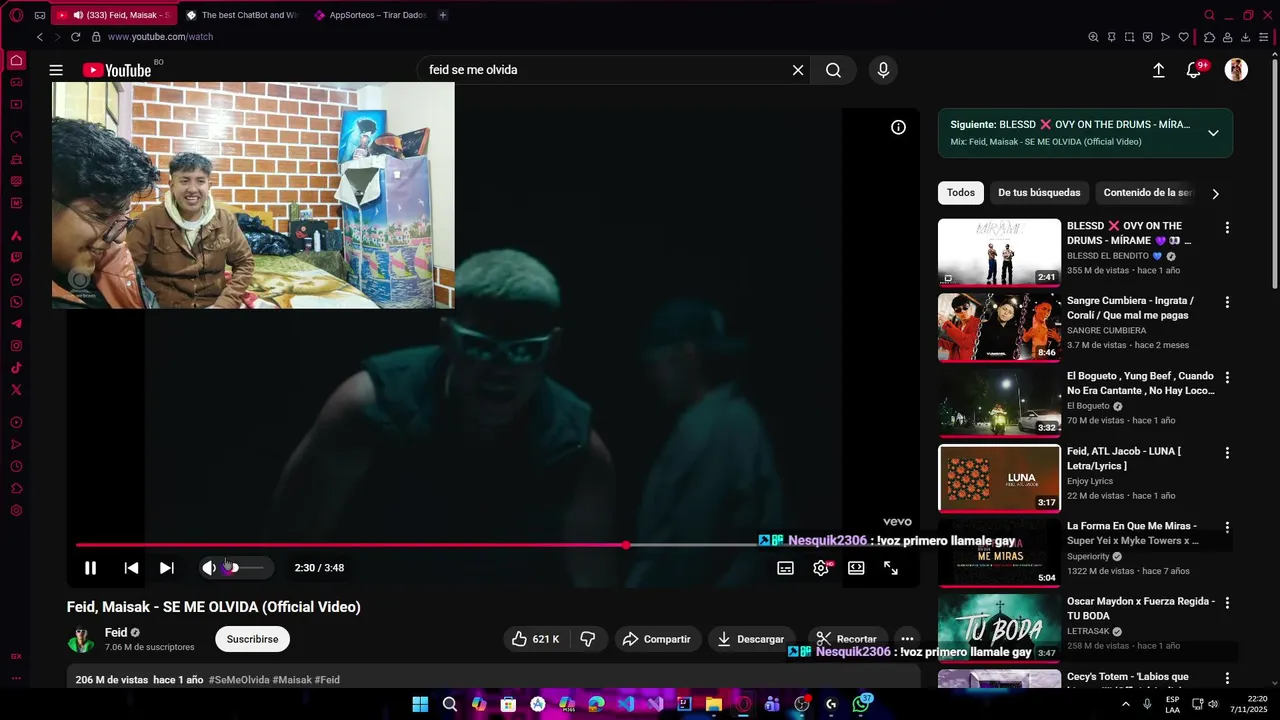Switch to 'The best ChatBot' browser tab
The width and height of the screenshot is (1280, 720).
[x=242, y=15]
